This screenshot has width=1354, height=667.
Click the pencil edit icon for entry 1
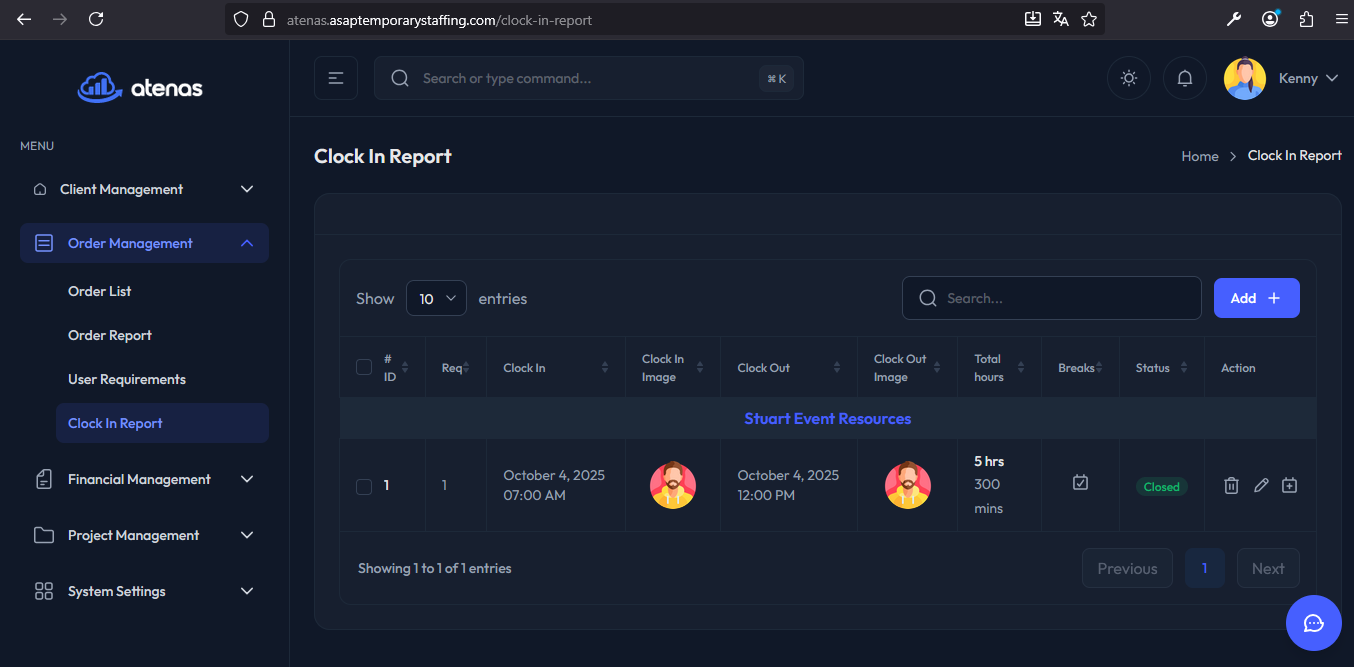1261,485
